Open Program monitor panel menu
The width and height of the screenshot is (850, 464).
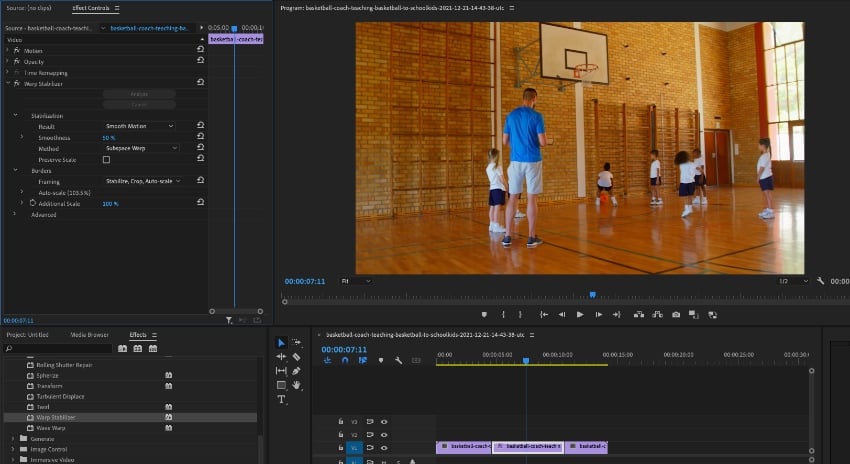pos(512,8)
